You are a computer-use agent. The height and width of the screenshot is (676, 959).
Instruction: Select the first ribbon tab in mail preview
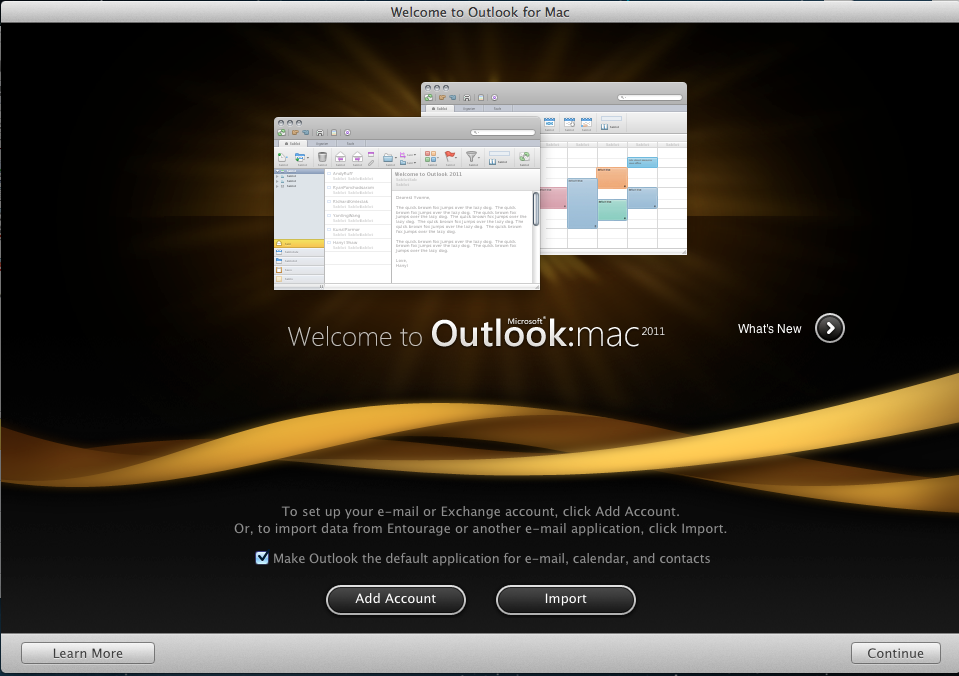coord(293,144)
